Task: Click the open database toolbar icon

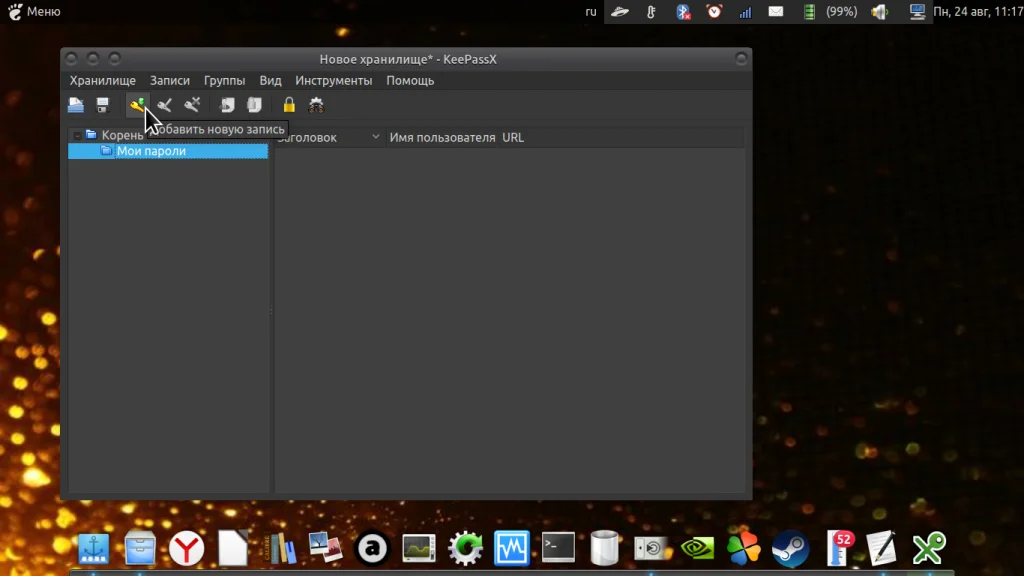Action: point(76,104)
